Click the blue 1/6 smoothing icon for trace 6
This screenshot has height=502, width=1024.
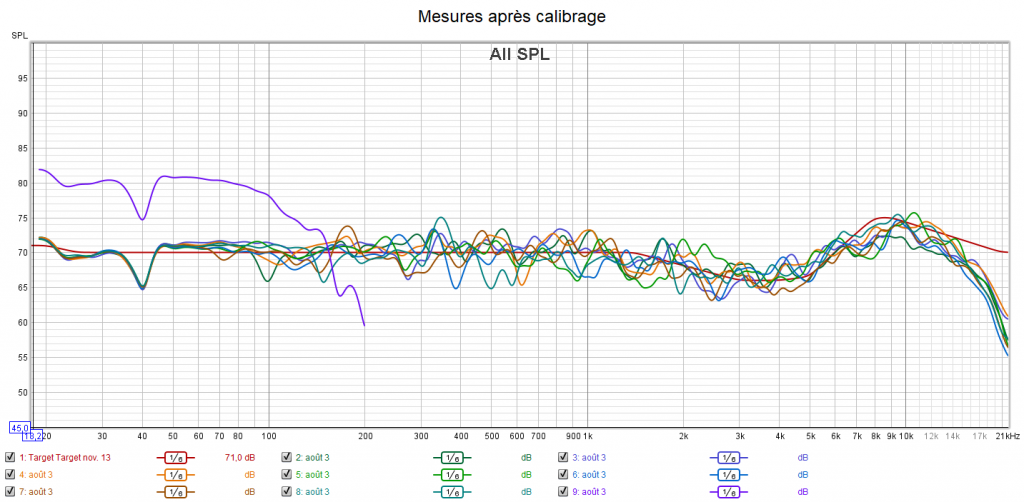727,475
